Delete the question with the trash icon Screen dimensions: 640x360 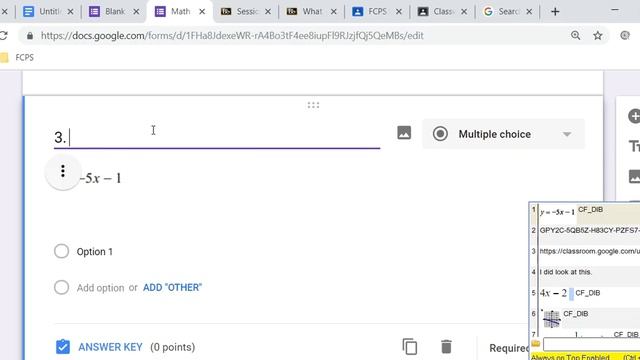coord(446,347)
